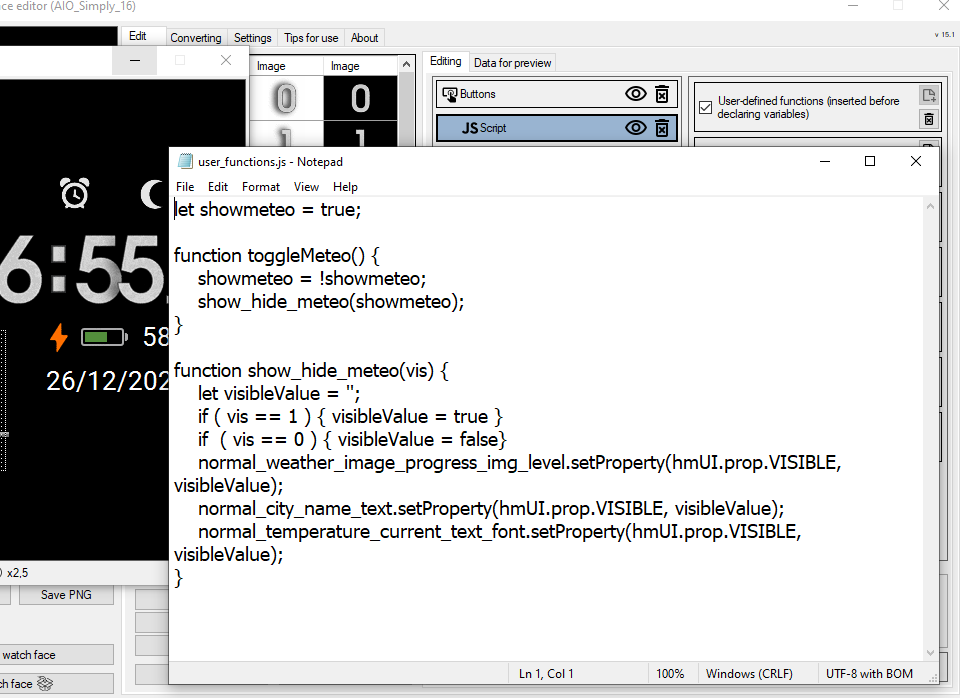960x698 pixels.
Task: Click the first Image column header
Action: coord(285,66)
